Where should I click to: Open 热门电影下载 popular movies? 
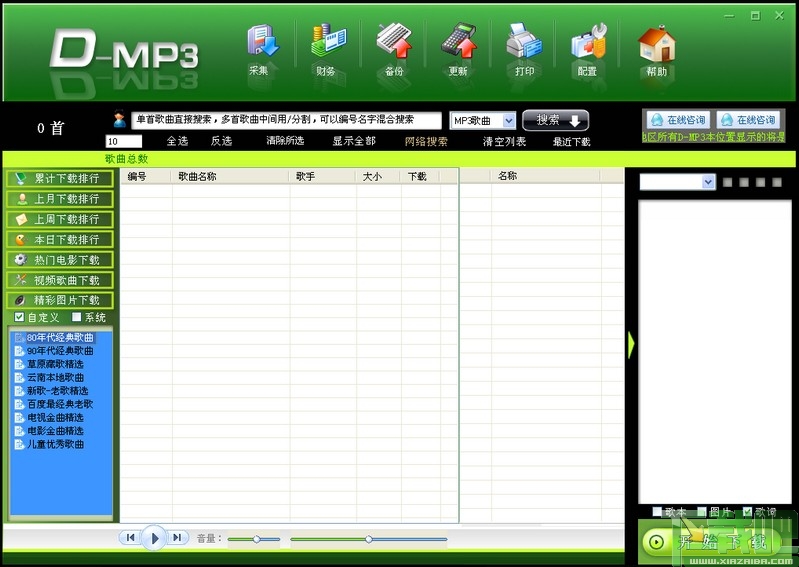60,260
